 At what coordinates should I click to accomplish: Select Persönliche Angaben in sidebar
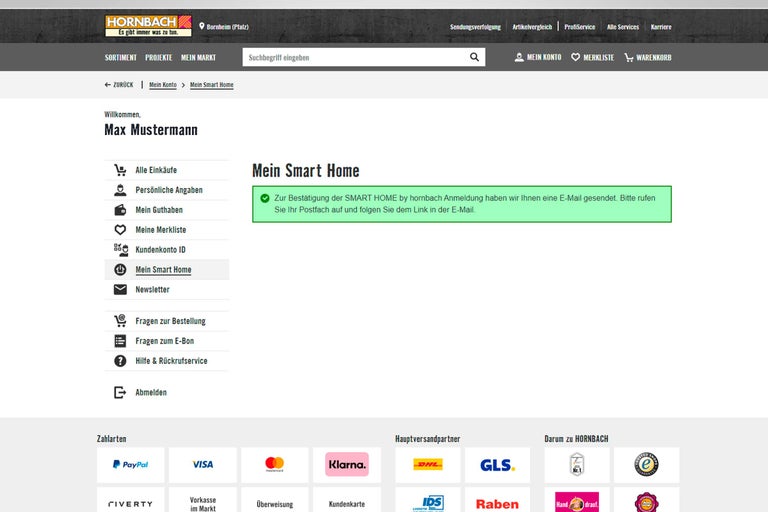pos(168,190)
